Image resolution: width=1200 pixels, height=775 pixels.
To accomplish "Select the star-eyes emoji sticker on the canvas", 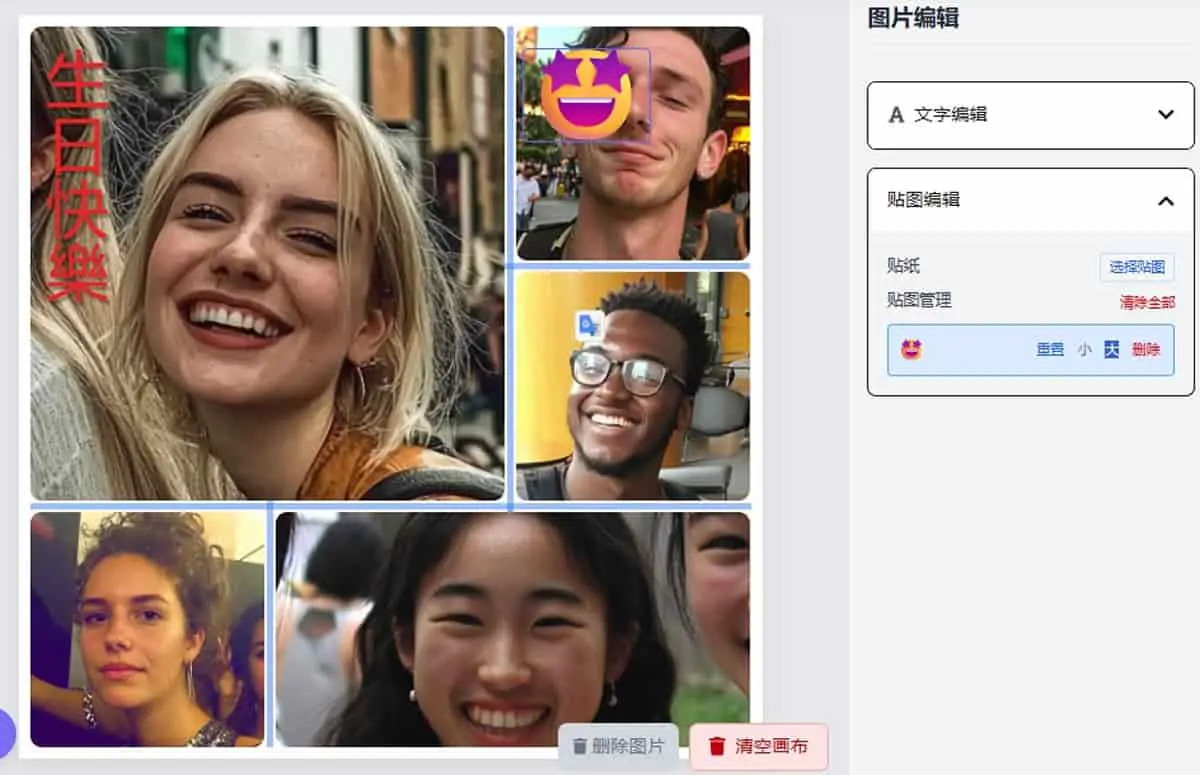I will [x=587, y=94].
